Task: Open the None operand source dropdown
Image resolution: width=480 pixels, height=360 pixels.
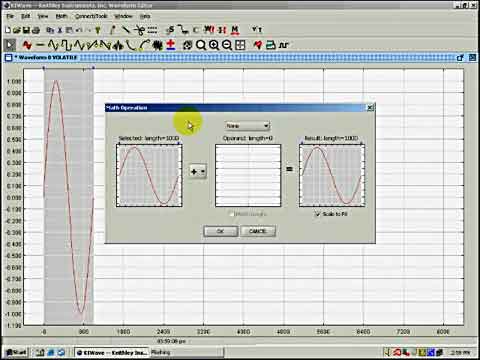Action: click(x=247, y=126)
